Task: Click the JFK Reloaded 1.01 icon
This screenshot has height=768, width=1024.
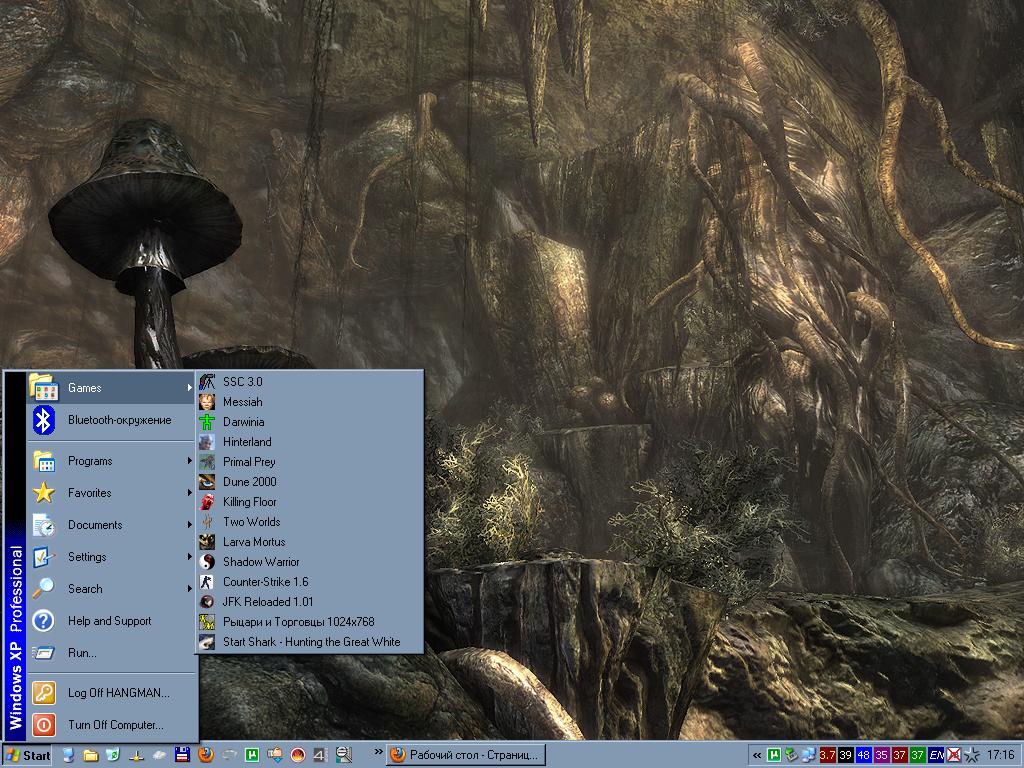Action: pos(207,601)
